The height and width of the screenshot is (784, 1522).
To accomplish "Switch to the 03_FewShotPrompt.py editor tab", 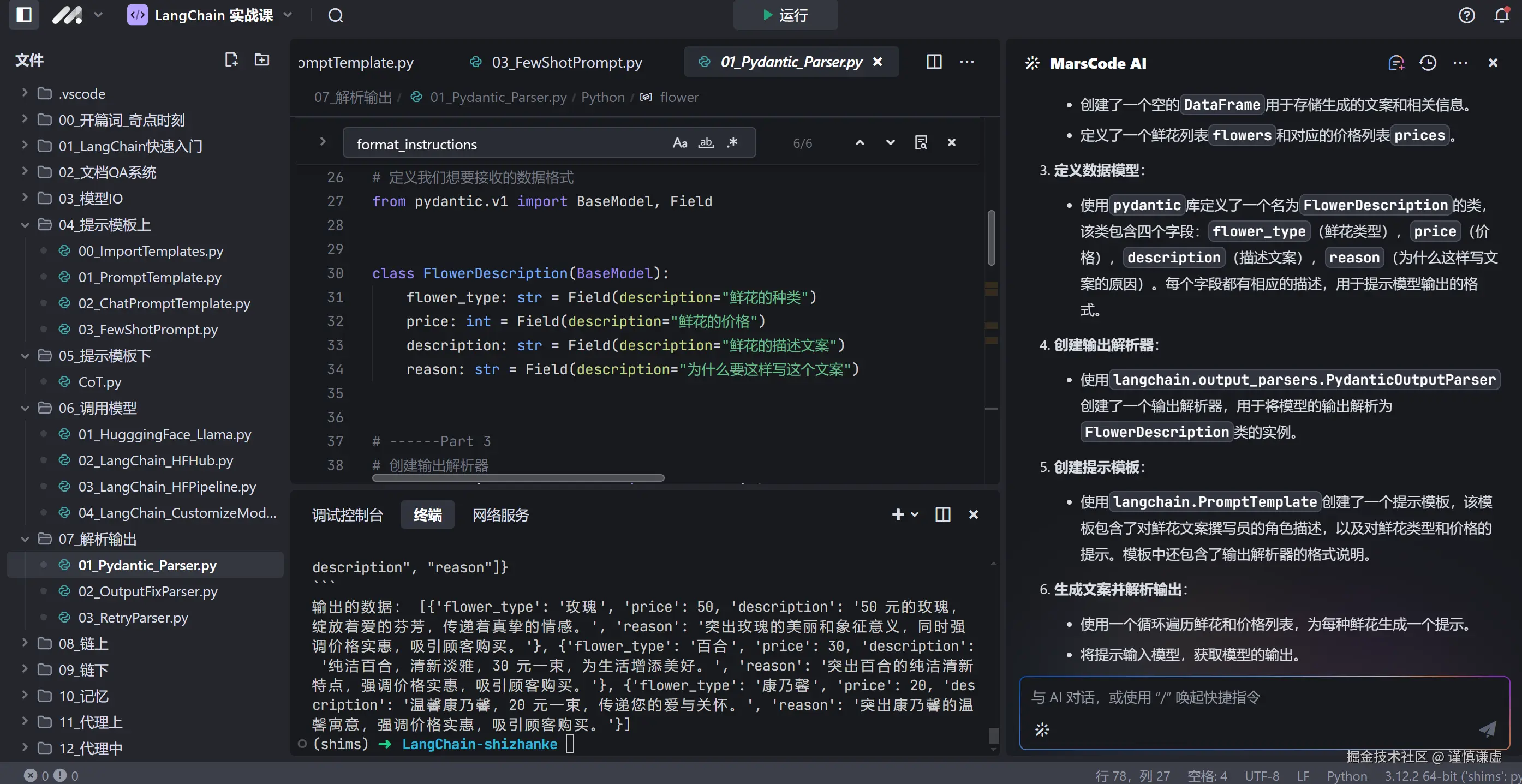I will point(566,62).
